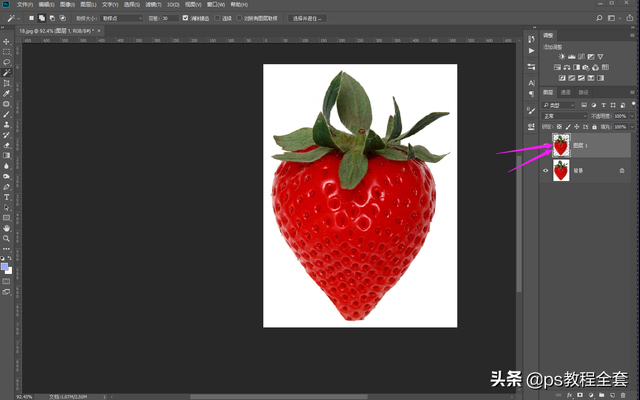This screenshot has height=400, width=640.
Task: Select the Horizontal Type tool
Action: click(7, 197)
